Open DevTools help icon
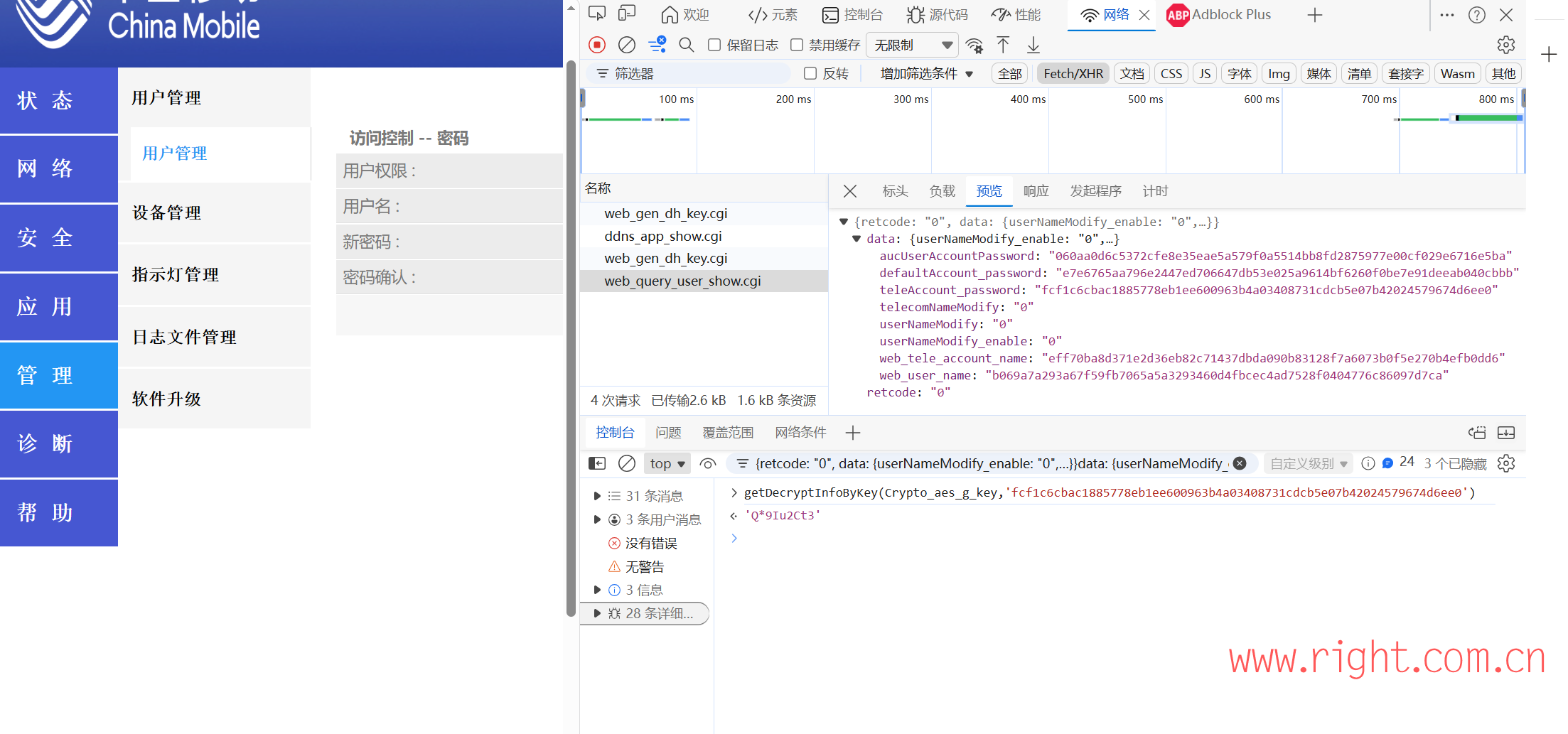The height and width of the screenshot is (734, 1568). [1477, 15]
